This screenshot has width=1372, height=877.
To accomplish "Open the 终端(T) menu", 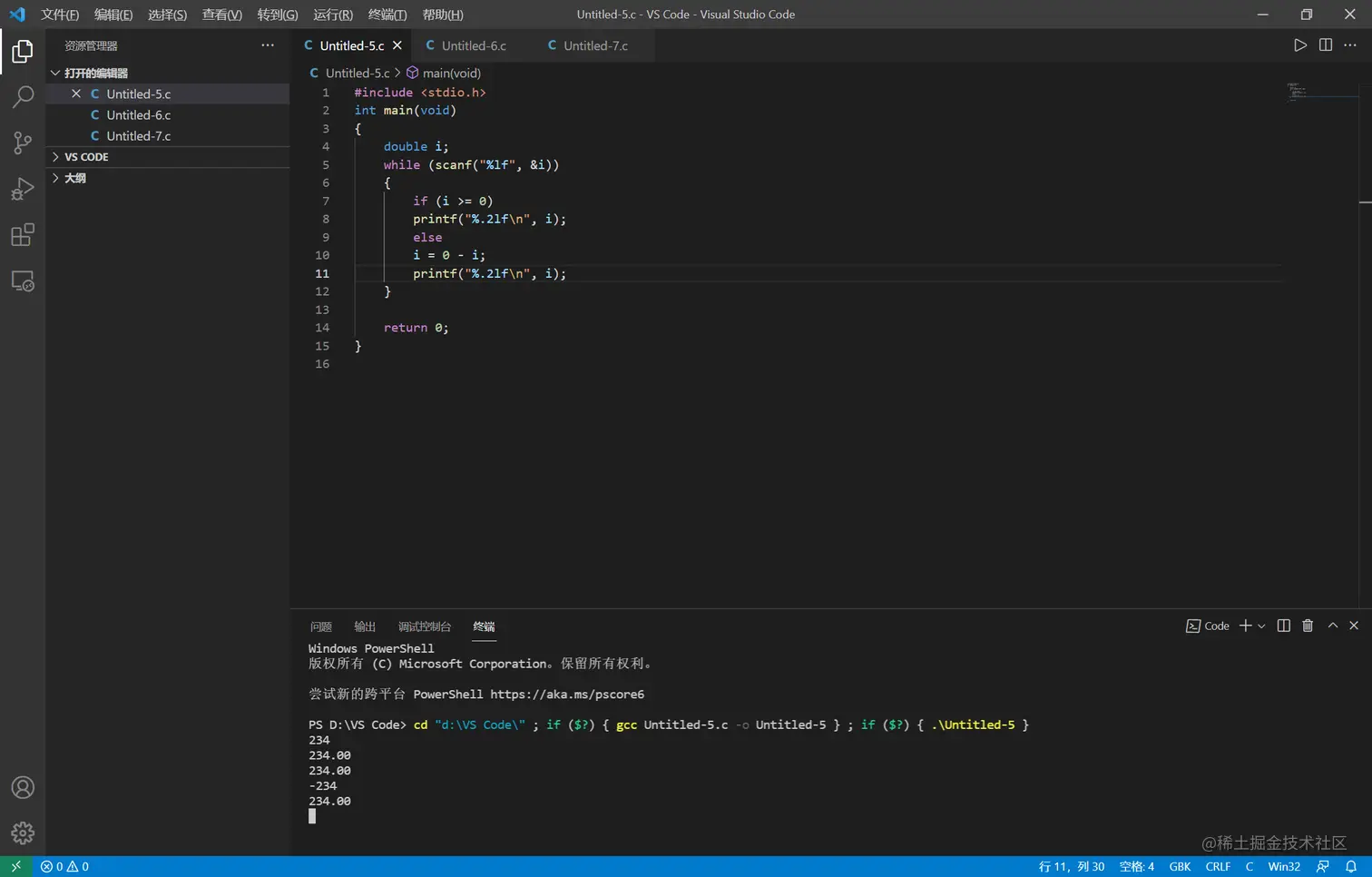I will pyautogui.click(x=387, y=15).
